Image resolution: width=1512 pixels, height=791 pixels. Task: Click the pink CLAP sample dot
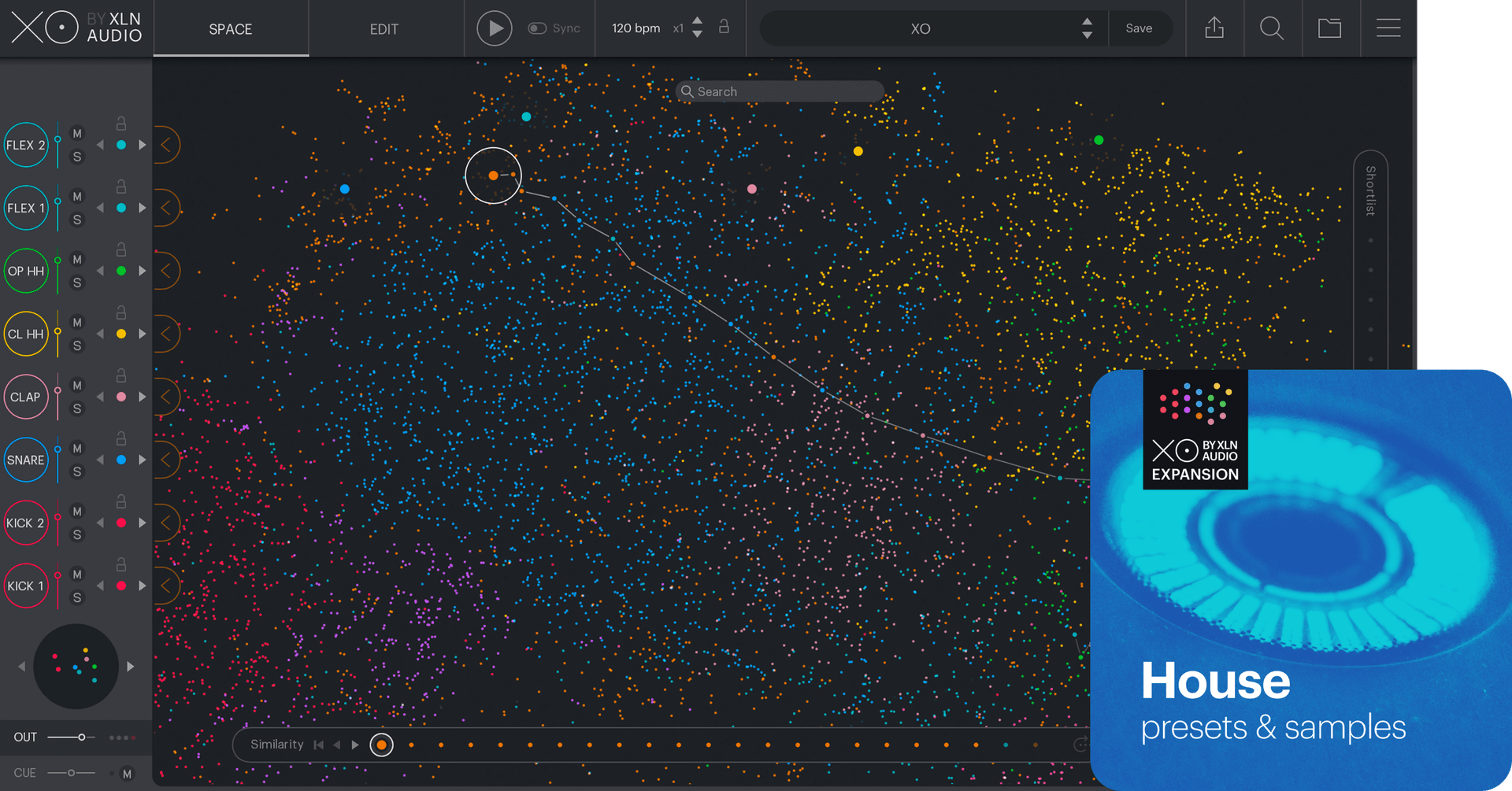752,189
